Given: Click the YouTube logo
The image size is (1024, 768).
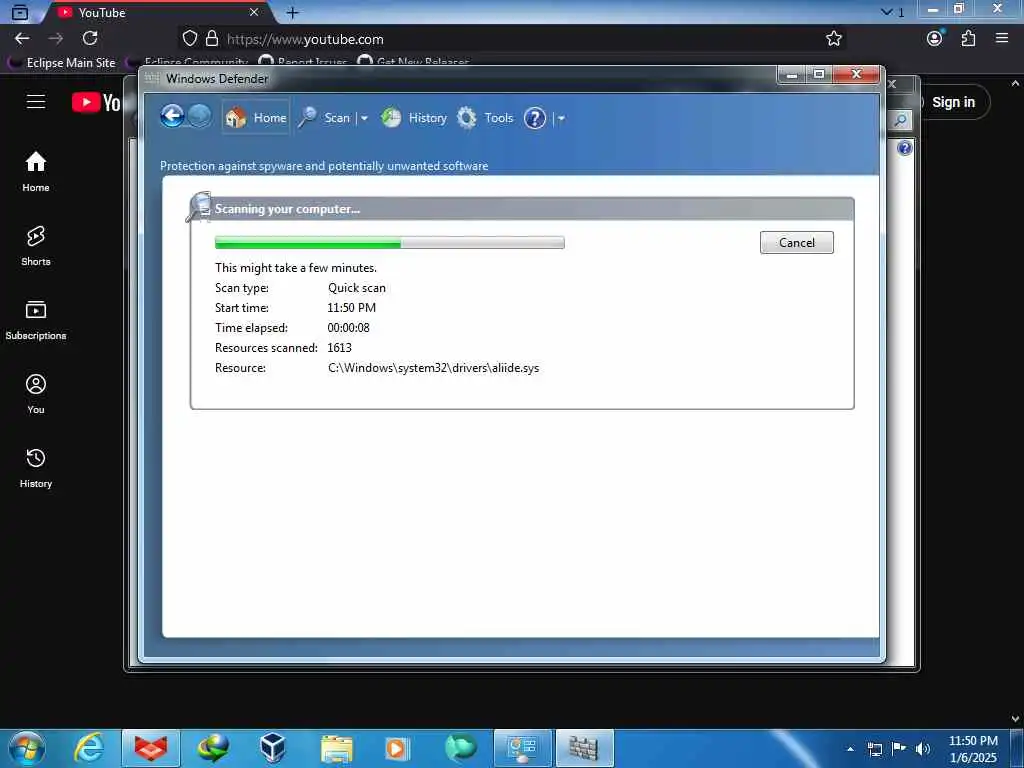Looking at the screenshot, I should pyautogui.click(x=96, y=103).
